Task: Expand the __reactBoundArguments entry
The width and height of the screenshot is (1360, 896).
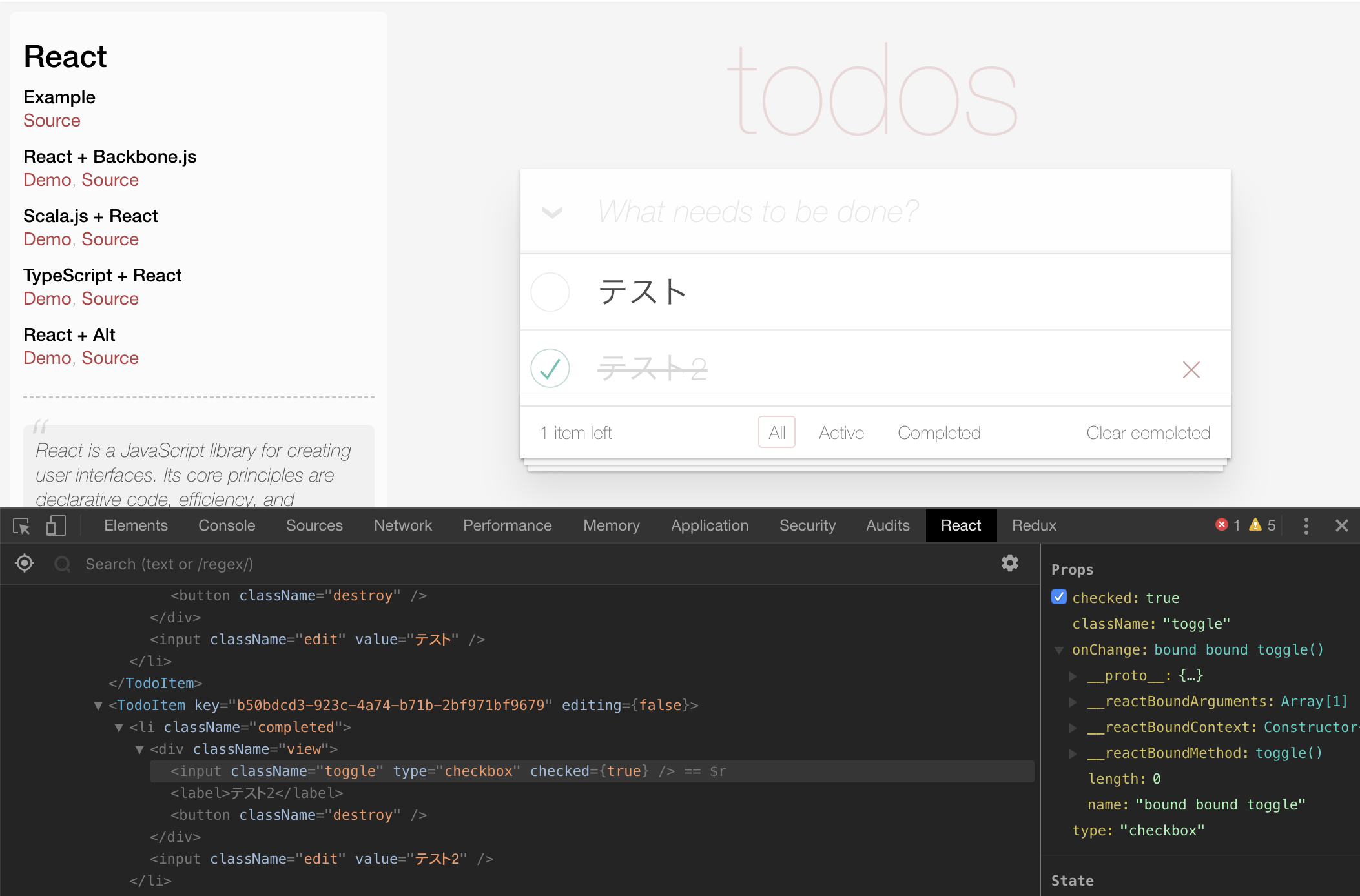Action: click(1073, 702)
